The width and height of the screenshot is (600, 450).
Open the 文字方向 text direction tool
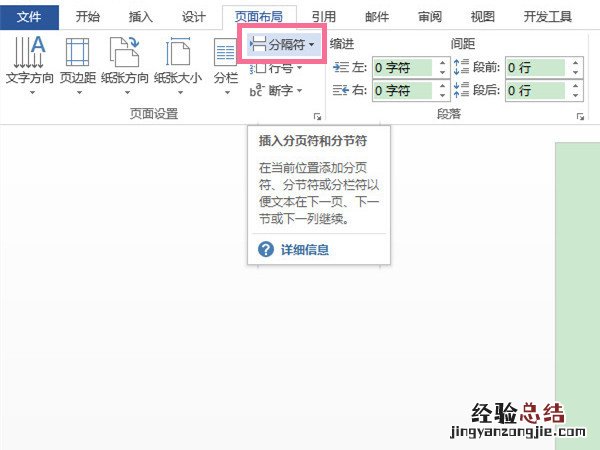pos(29,60)
